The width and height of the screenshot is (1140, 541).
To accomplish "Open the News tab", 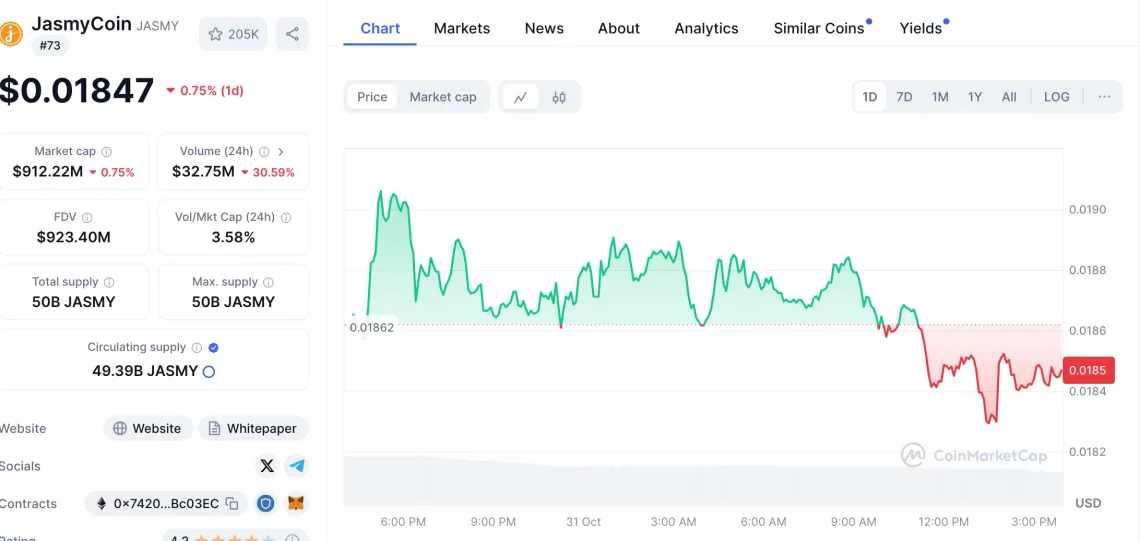I will click(544, 28).
